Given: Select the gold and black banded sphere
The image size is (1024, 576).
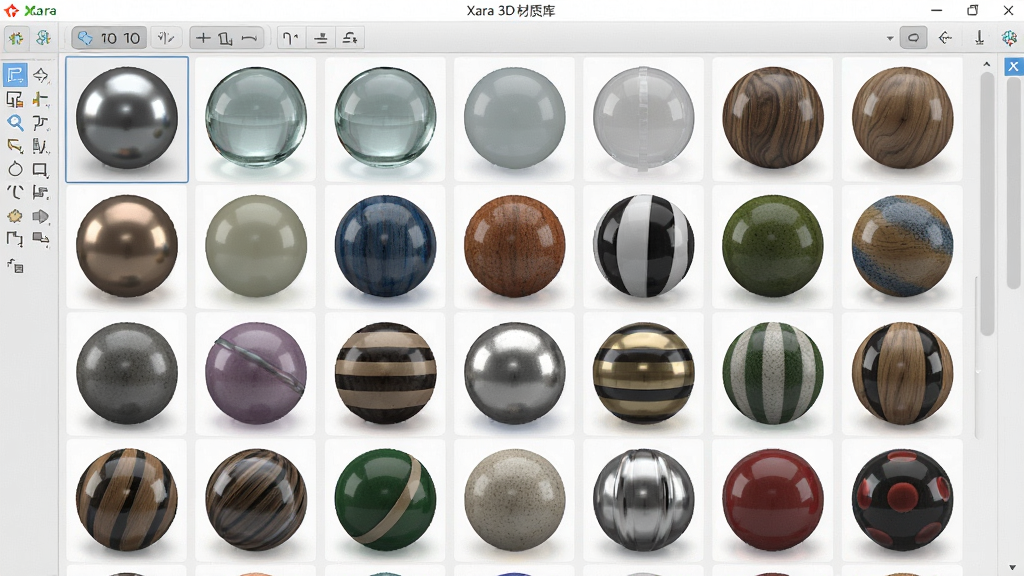Looking at the screenshot, I should (643, 373).
